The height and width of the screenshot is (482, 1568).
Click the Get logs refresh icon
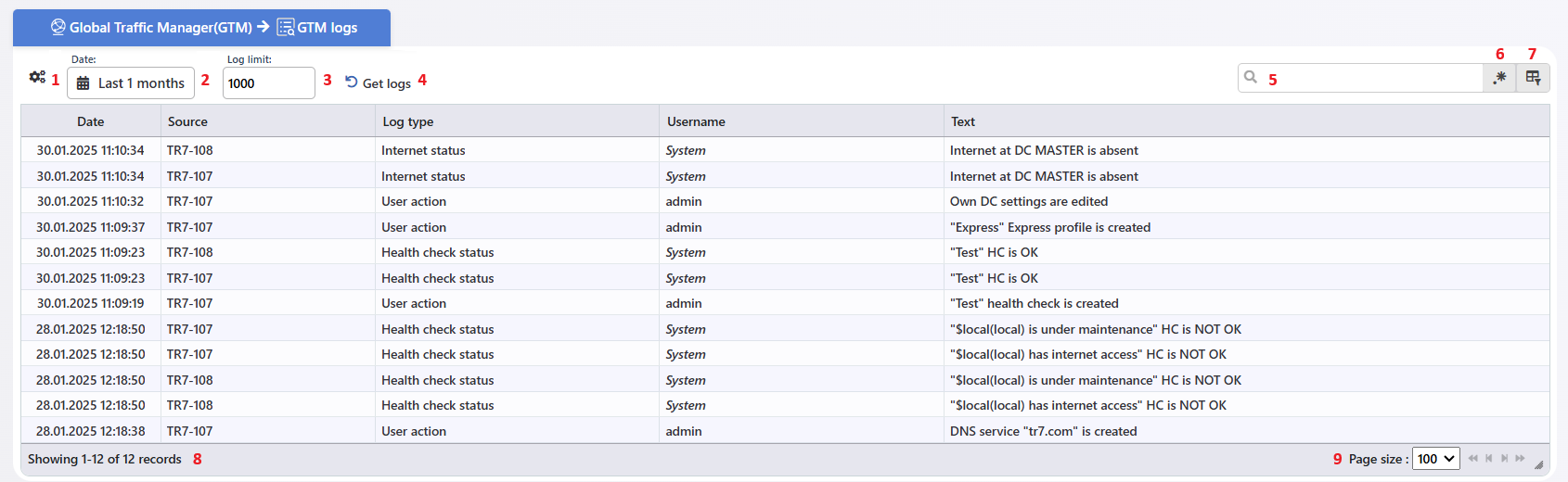tap(352, 82)
